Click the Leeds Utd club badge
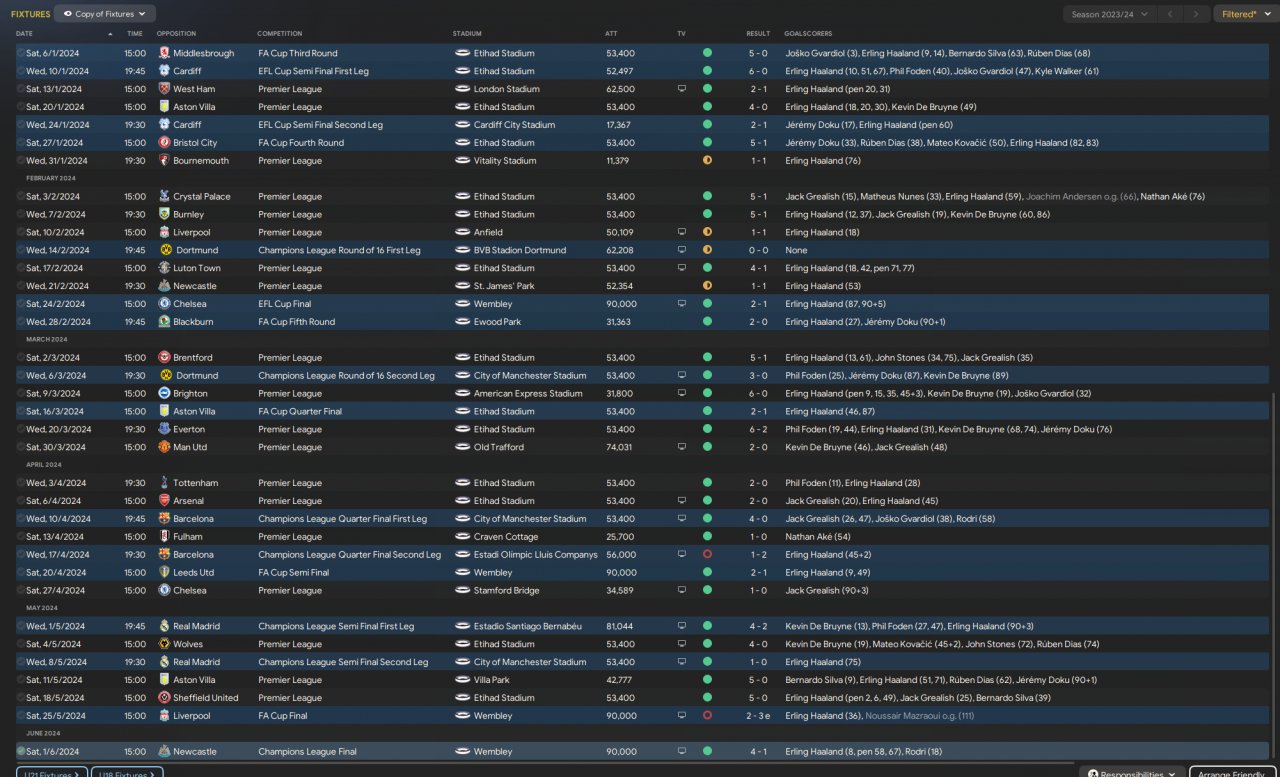The width and height of the screenshot is (1280, 777). [x=165, y=573]
